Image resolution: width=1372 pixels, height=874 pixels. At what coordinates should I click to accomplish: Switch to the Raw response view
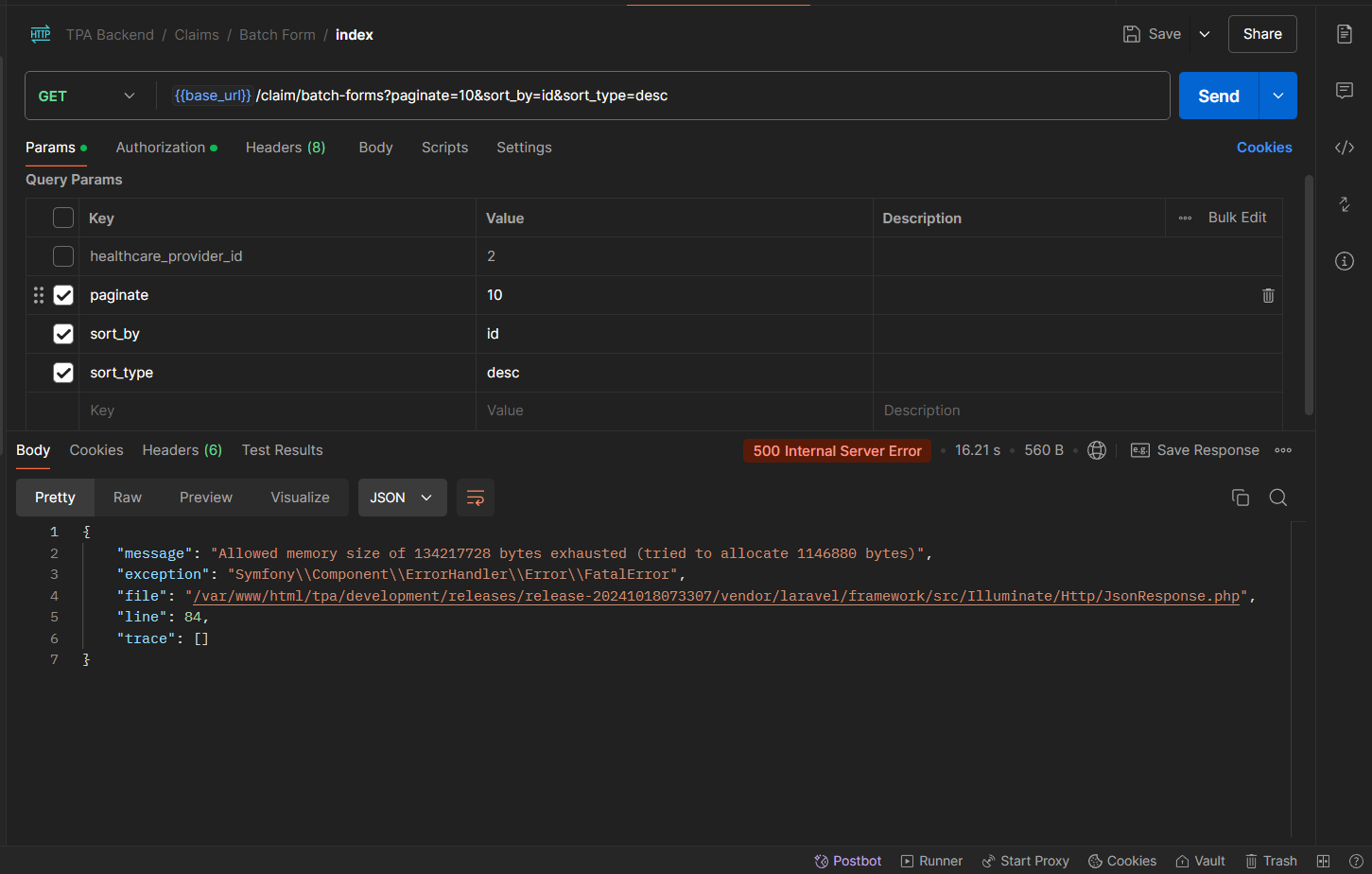pos(128,498)
